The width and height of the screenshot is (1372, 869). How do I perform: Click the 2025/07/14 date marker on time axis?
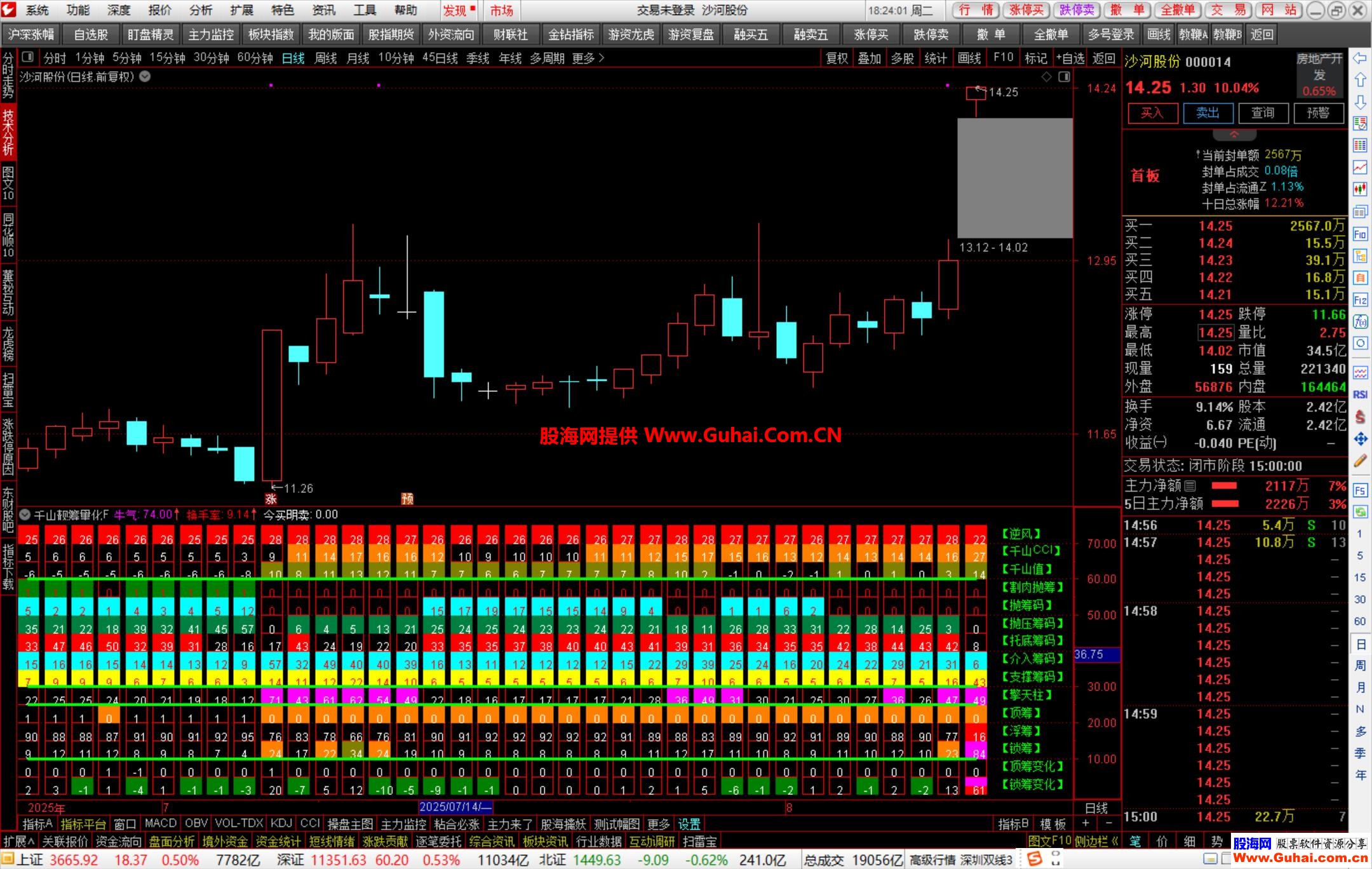pos(455,807)
